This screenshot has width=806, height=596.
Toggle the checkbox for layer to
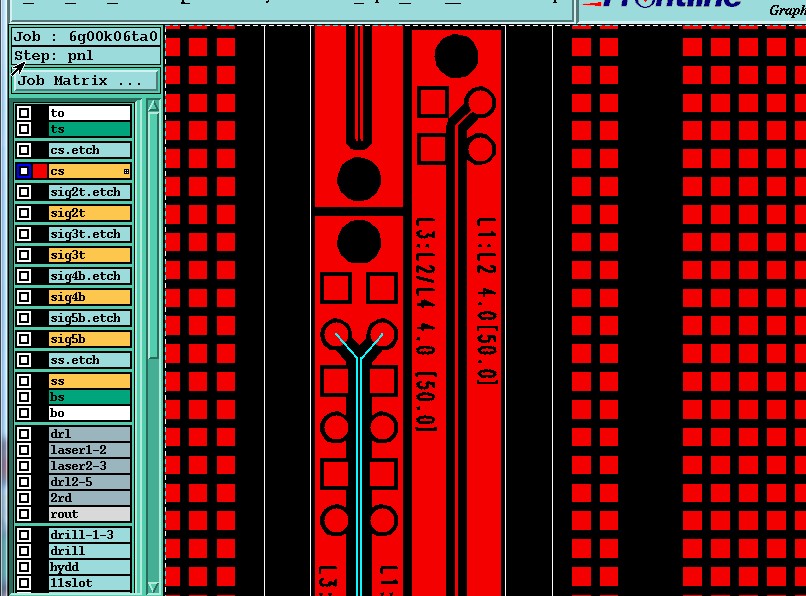(x=24, y=113)
